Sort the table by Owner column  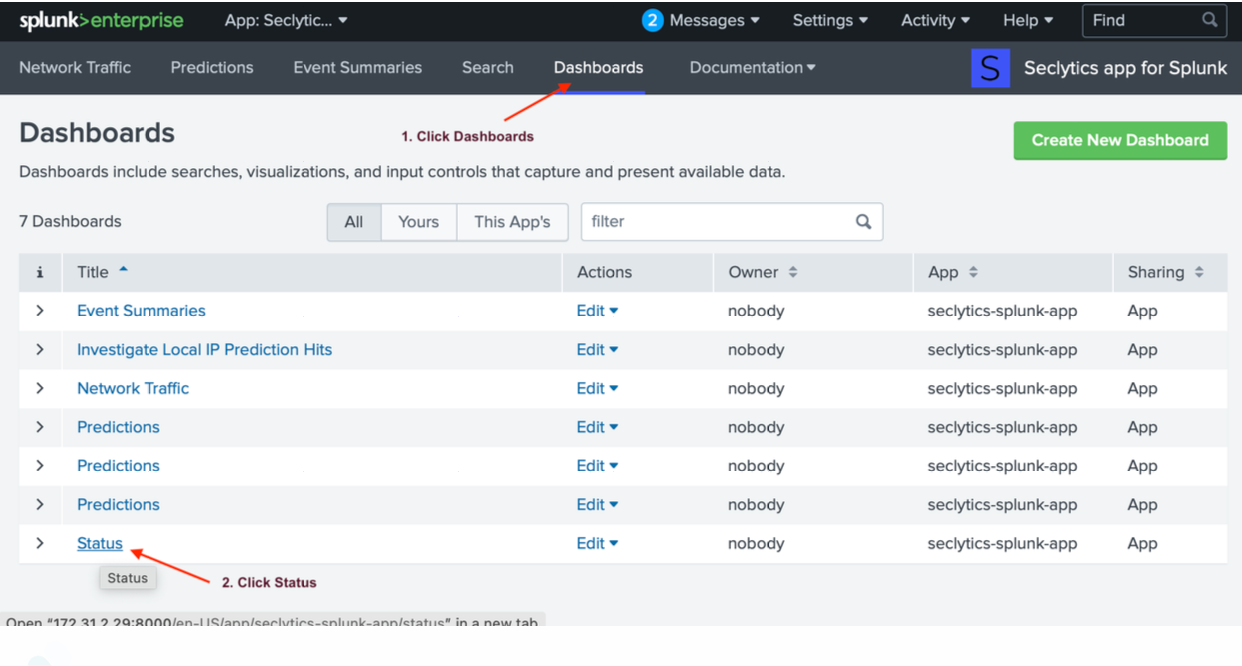coord(763,272)
